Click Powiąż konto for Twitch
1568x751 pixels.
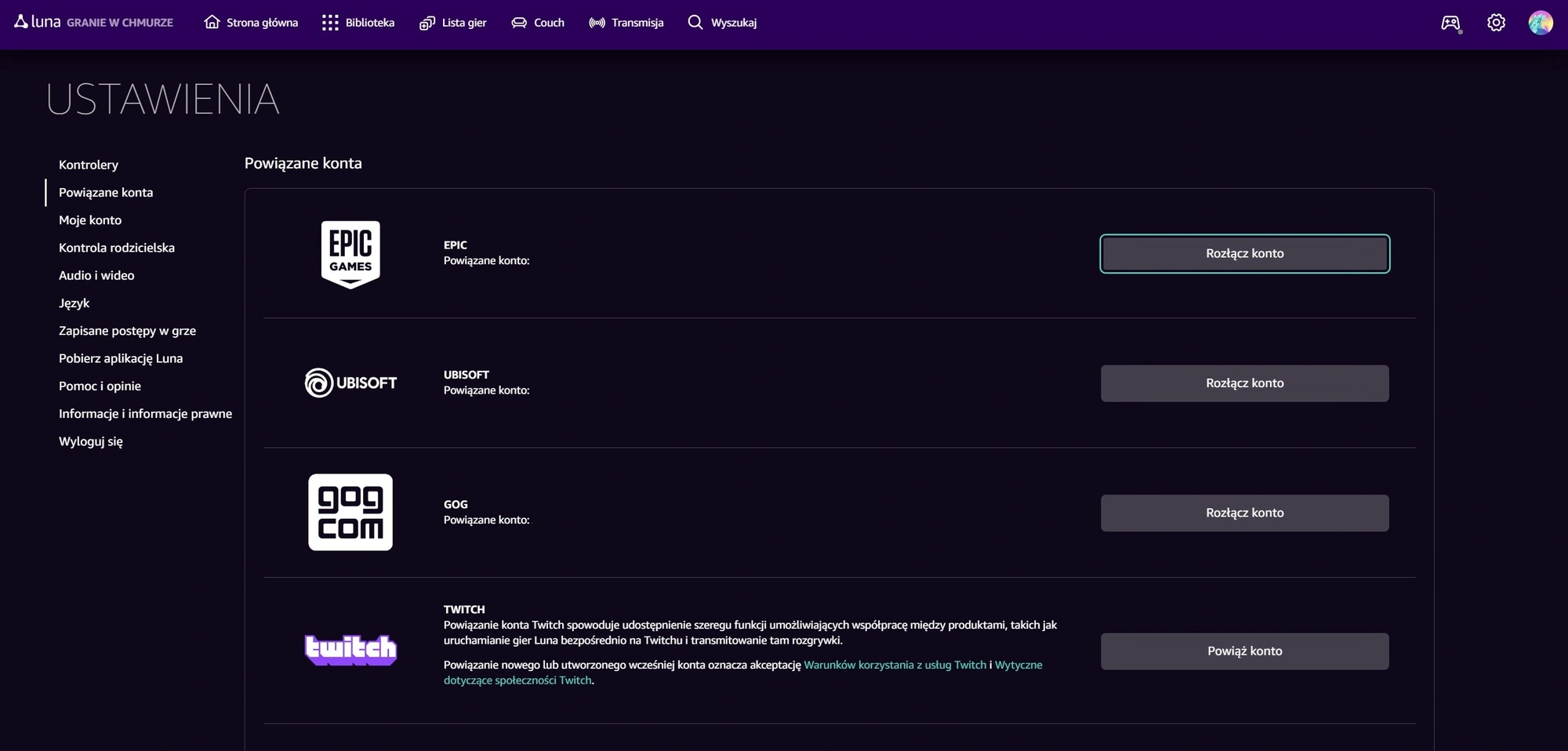(1245, 651)
